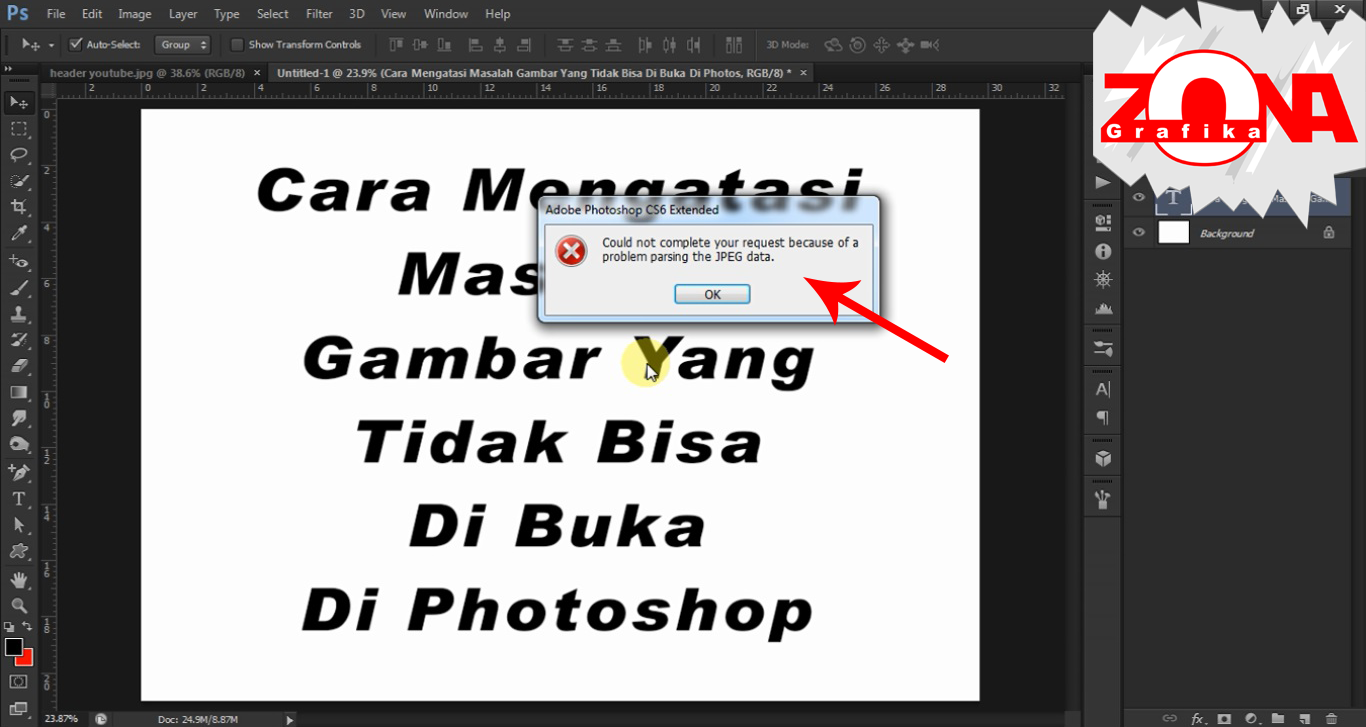Open the Edit menu
Image resolution: width=1366 pixels, height=727 pixels.
92,14
